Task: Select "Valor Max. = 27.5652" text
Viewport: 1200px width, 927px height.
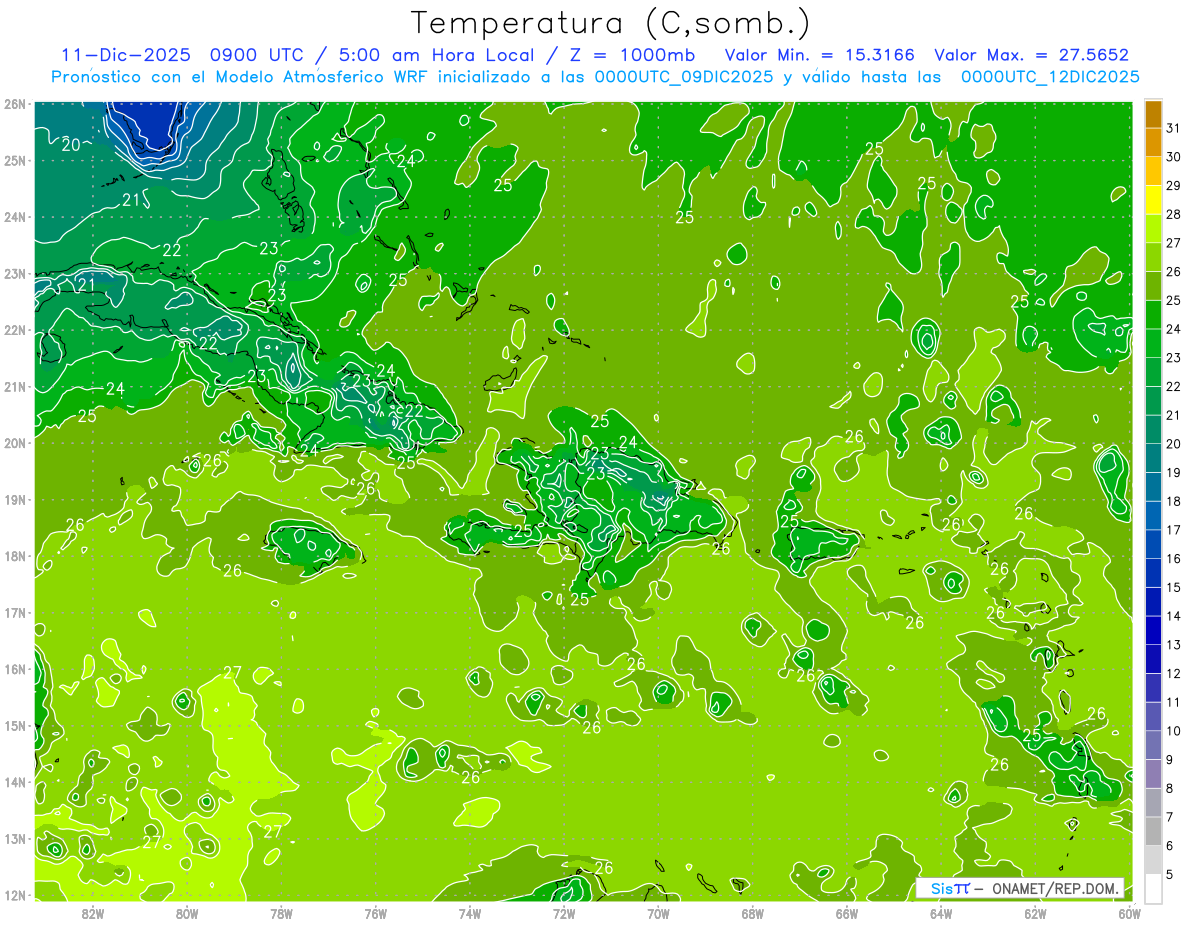Action: pos(1032,55)
